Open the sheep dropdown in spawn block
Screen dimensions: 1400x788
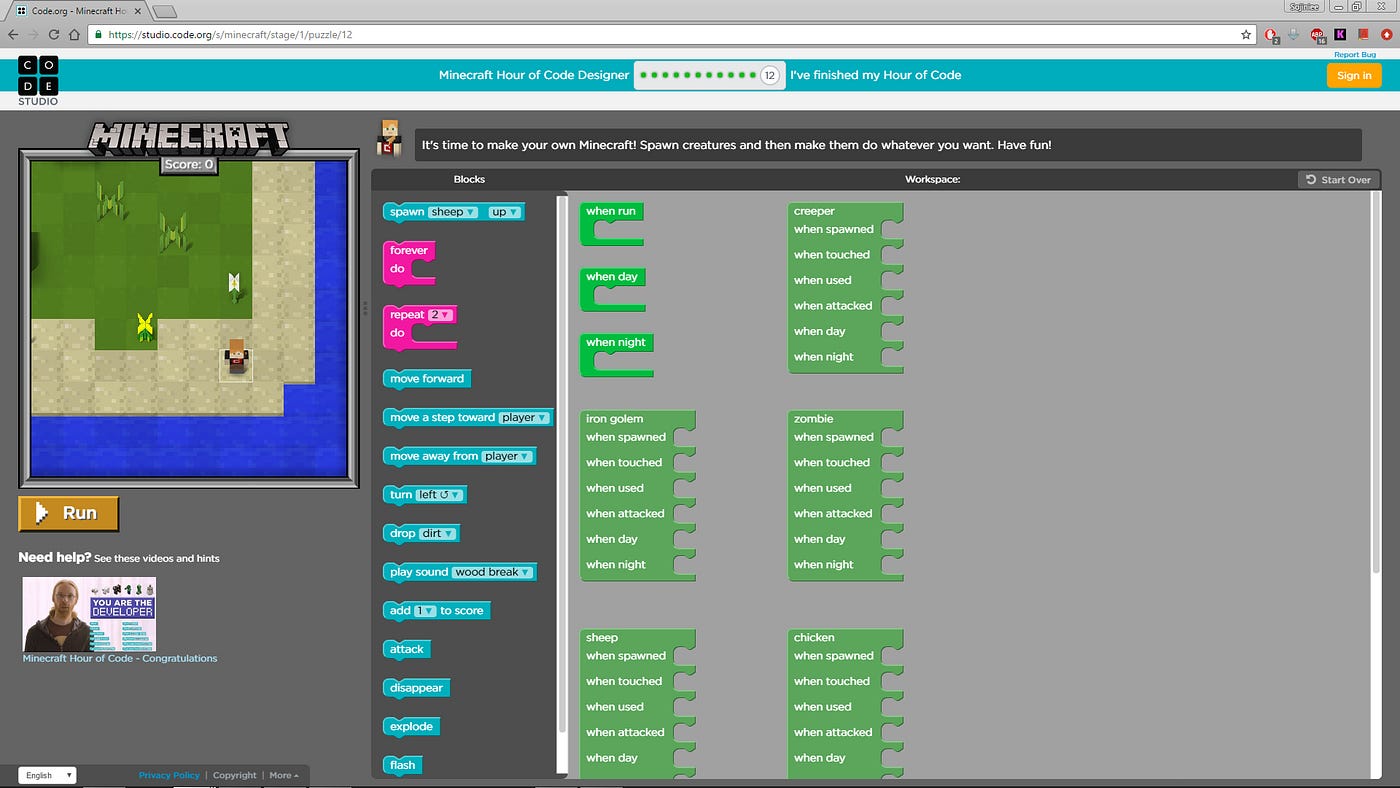453,212
